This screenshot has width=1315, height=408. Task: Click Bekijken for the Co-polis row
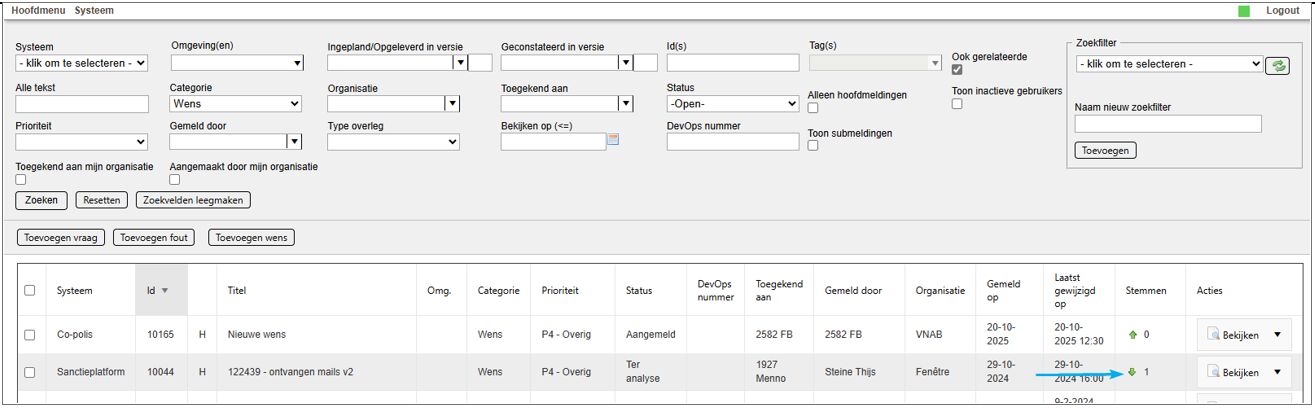click(x=1232, y=335)
